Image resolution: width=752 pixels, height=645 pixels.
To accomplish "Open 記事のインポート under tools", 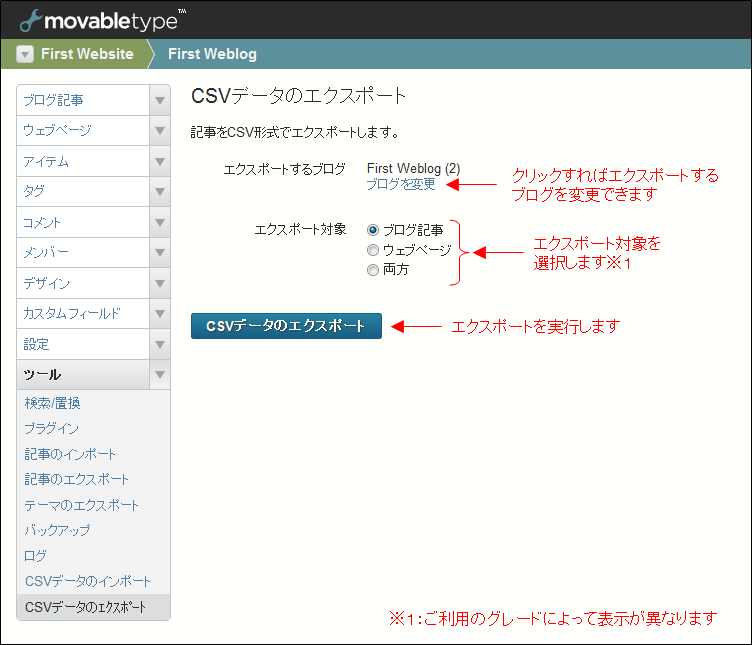I will [70, 454].
